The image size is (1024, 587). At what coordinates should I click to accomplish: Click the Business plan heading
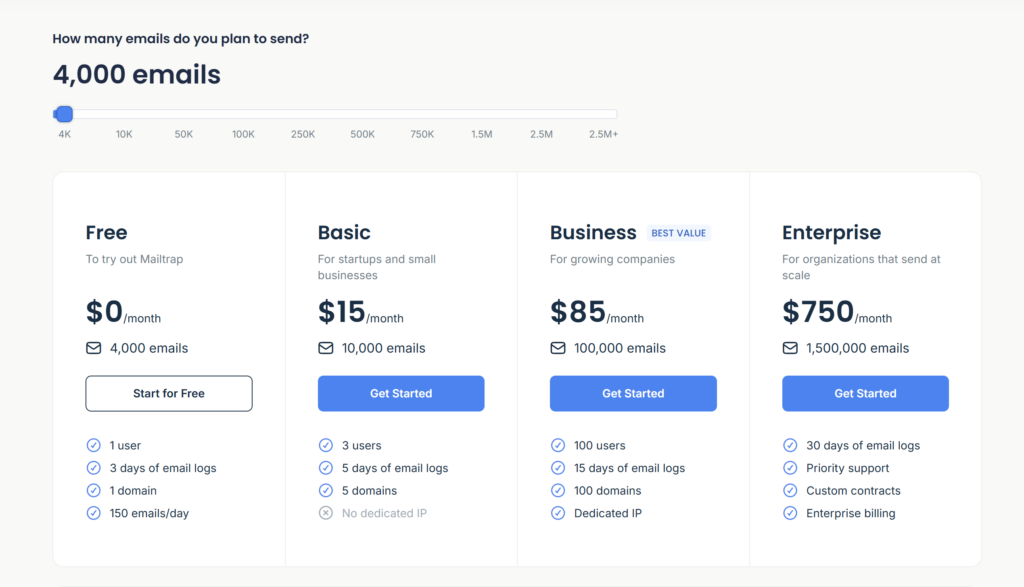coord(593,232)
